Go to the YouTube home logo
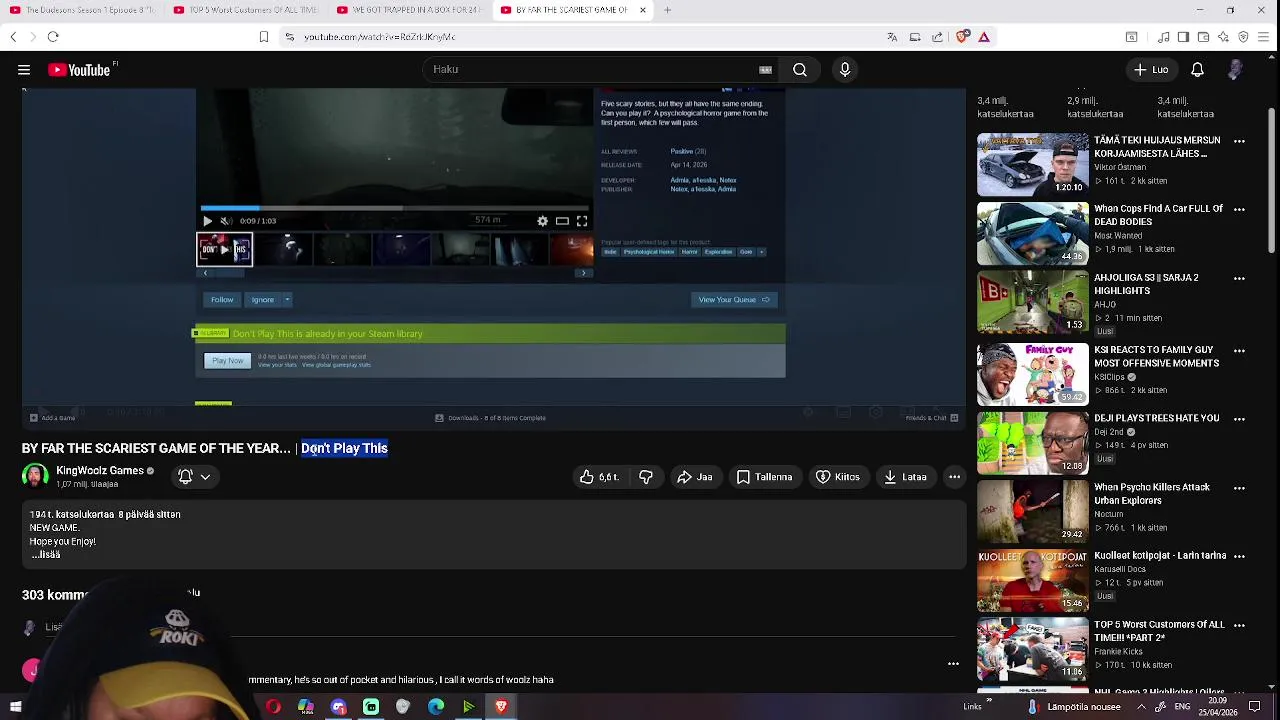Image resolution: width=1280 pixels, height=720 pixels. pos(79,70)
